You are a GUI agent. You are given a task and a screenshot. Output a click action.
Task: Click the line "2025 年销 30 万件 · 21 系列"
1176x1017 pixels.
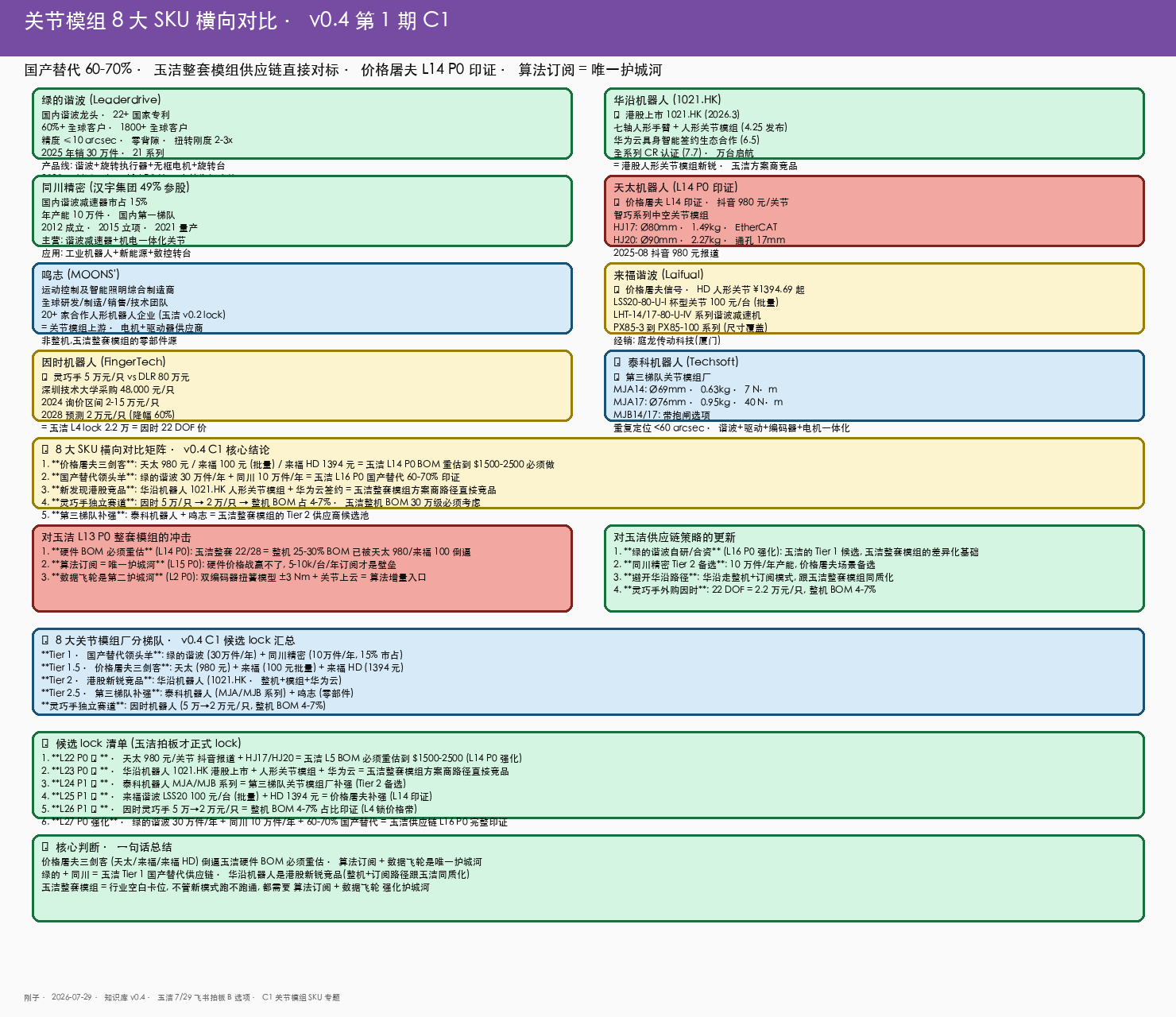coord(103,153)
